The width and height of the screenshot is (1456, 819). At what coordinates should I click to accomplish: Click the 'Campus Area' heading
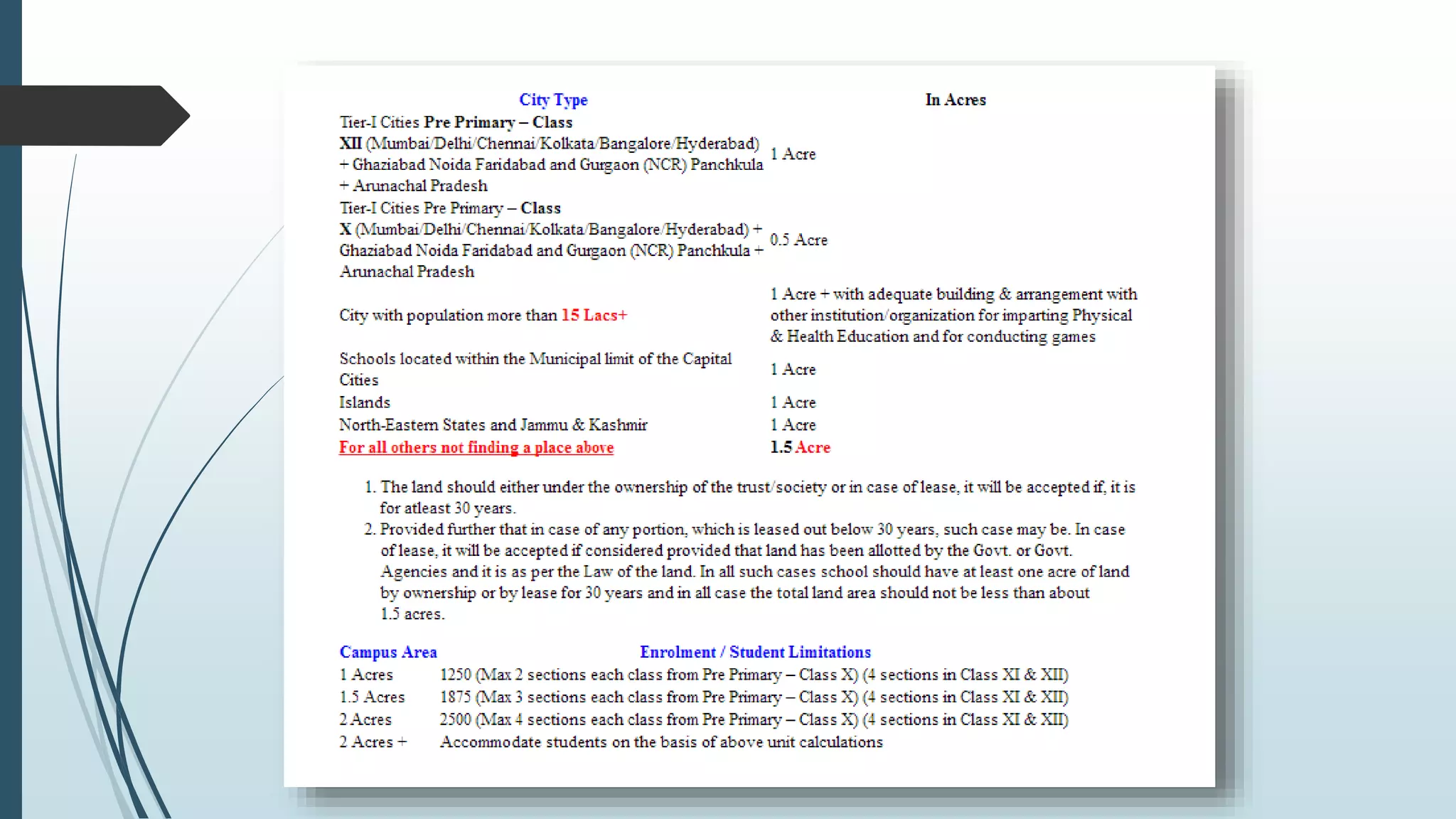(x=387, y=653)
